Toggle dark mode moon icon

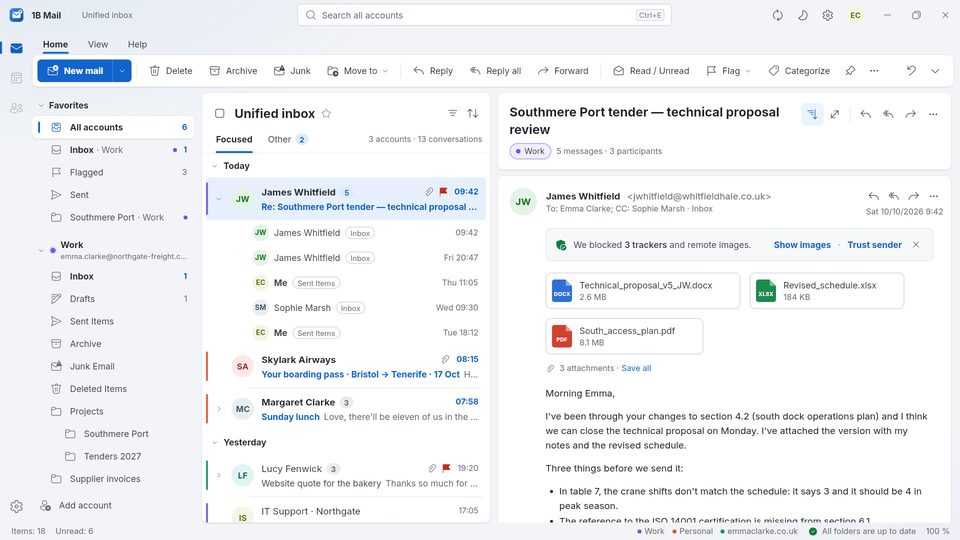pyautogui.click(x=803, y=15)
